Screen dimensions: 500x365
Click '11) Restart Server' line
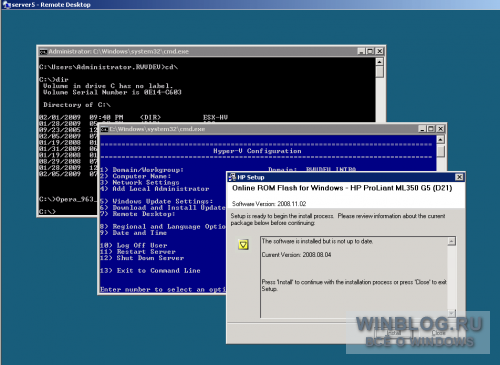(x=138, y=252)
